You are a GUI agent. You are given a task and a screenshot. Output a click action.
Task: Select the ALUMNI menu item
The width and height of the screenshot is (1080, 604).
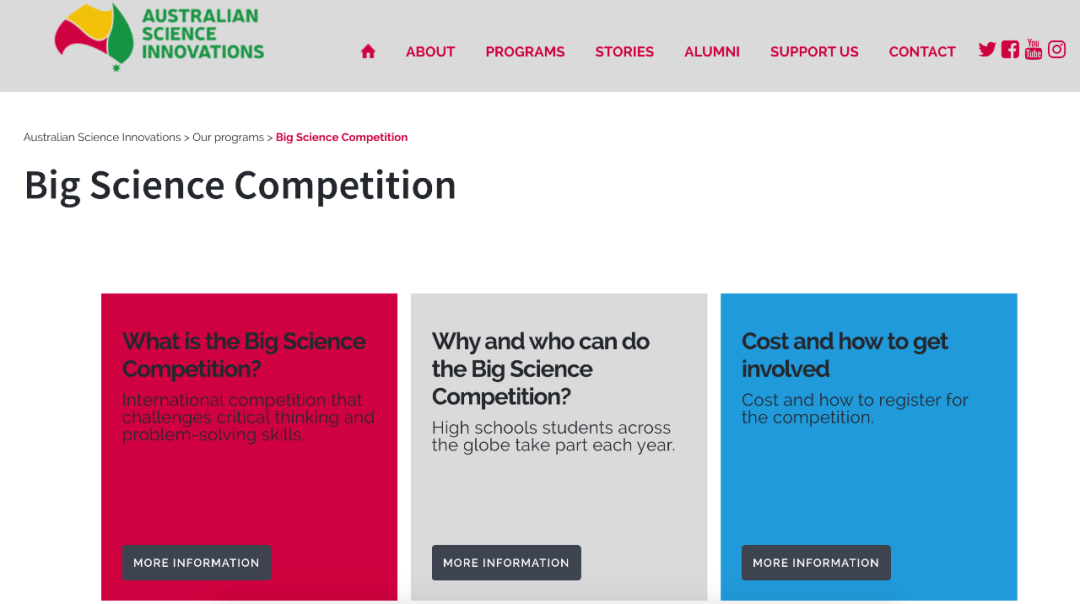(712, 52)
